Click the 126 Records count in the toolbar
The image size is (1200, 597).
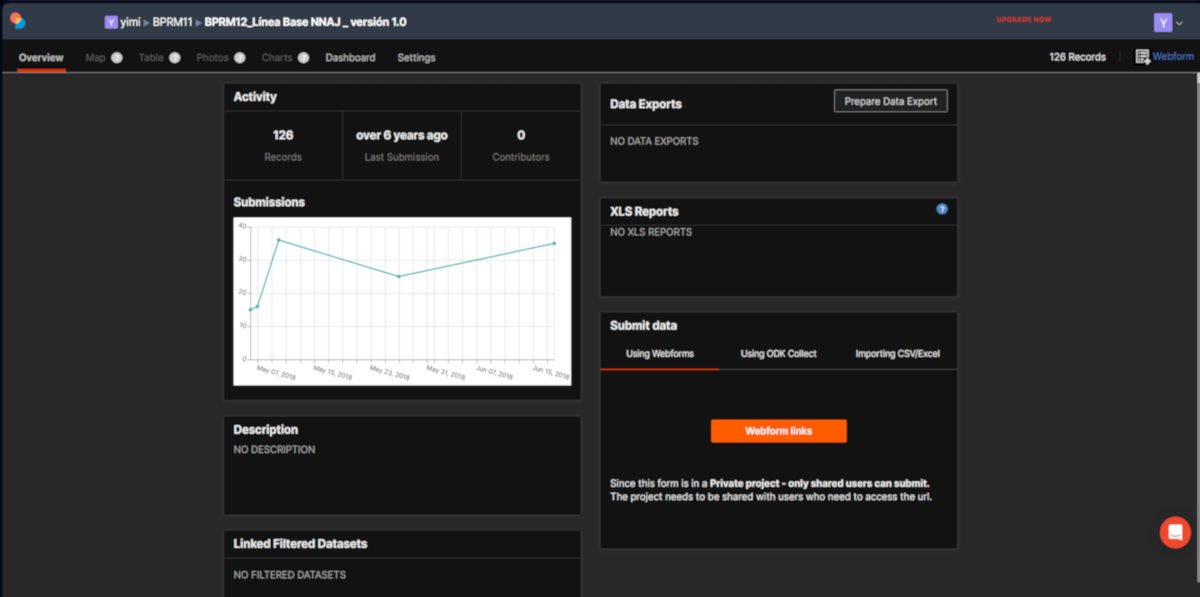[x=1077, y=57]
